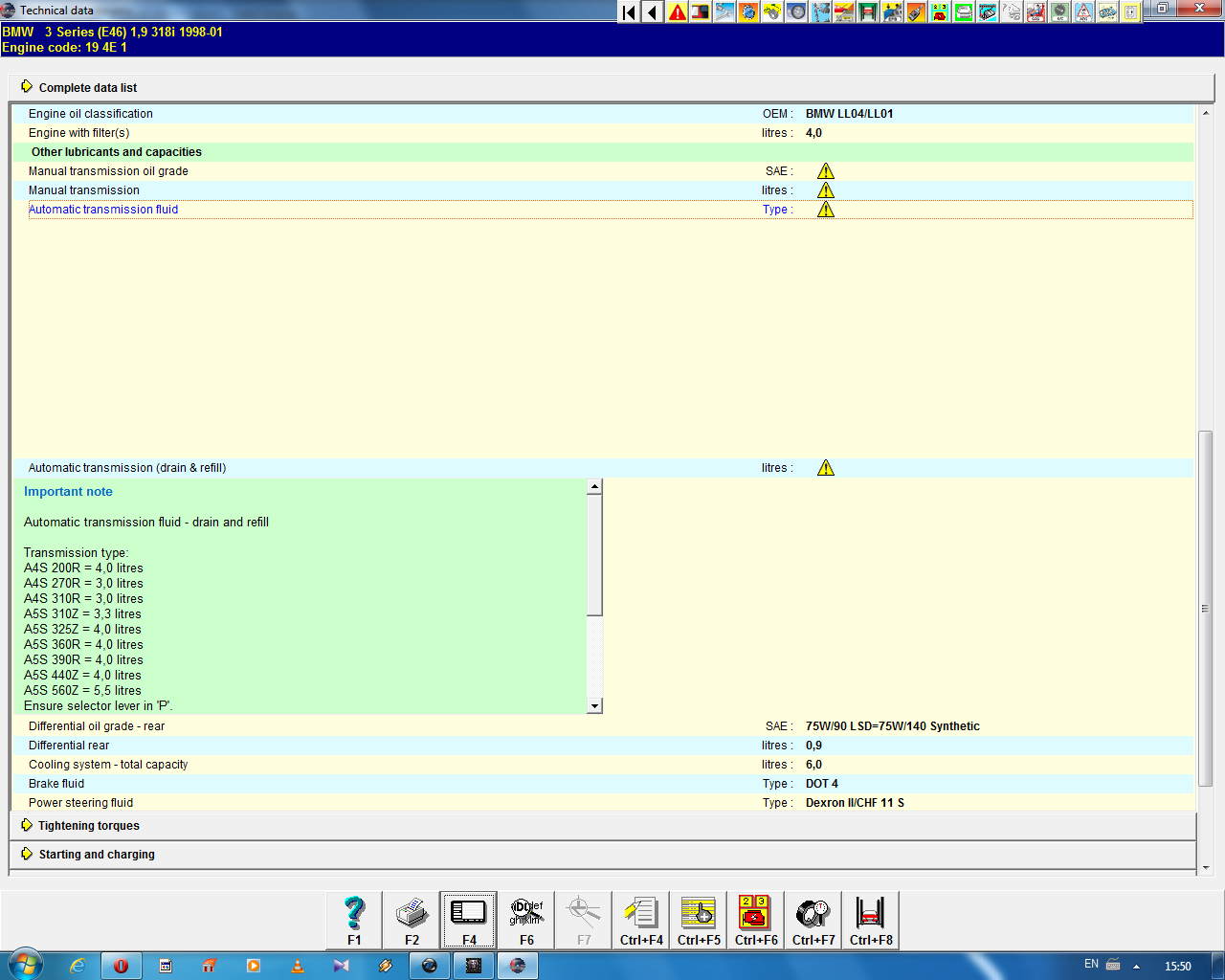Open the 15:50 taskbar clock
Image resolution: width=1225 pixels, height=980 pixels.
1178,966
